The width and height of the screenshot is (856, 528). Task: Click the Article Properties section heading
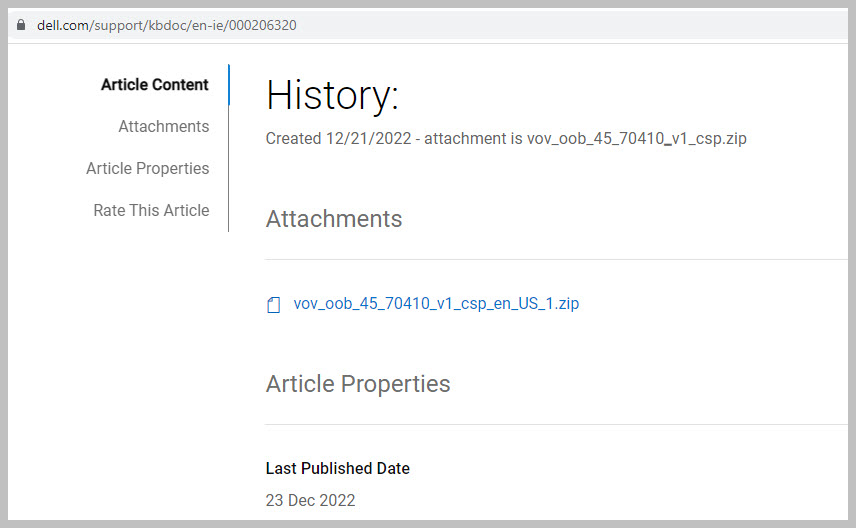[358, 384]
